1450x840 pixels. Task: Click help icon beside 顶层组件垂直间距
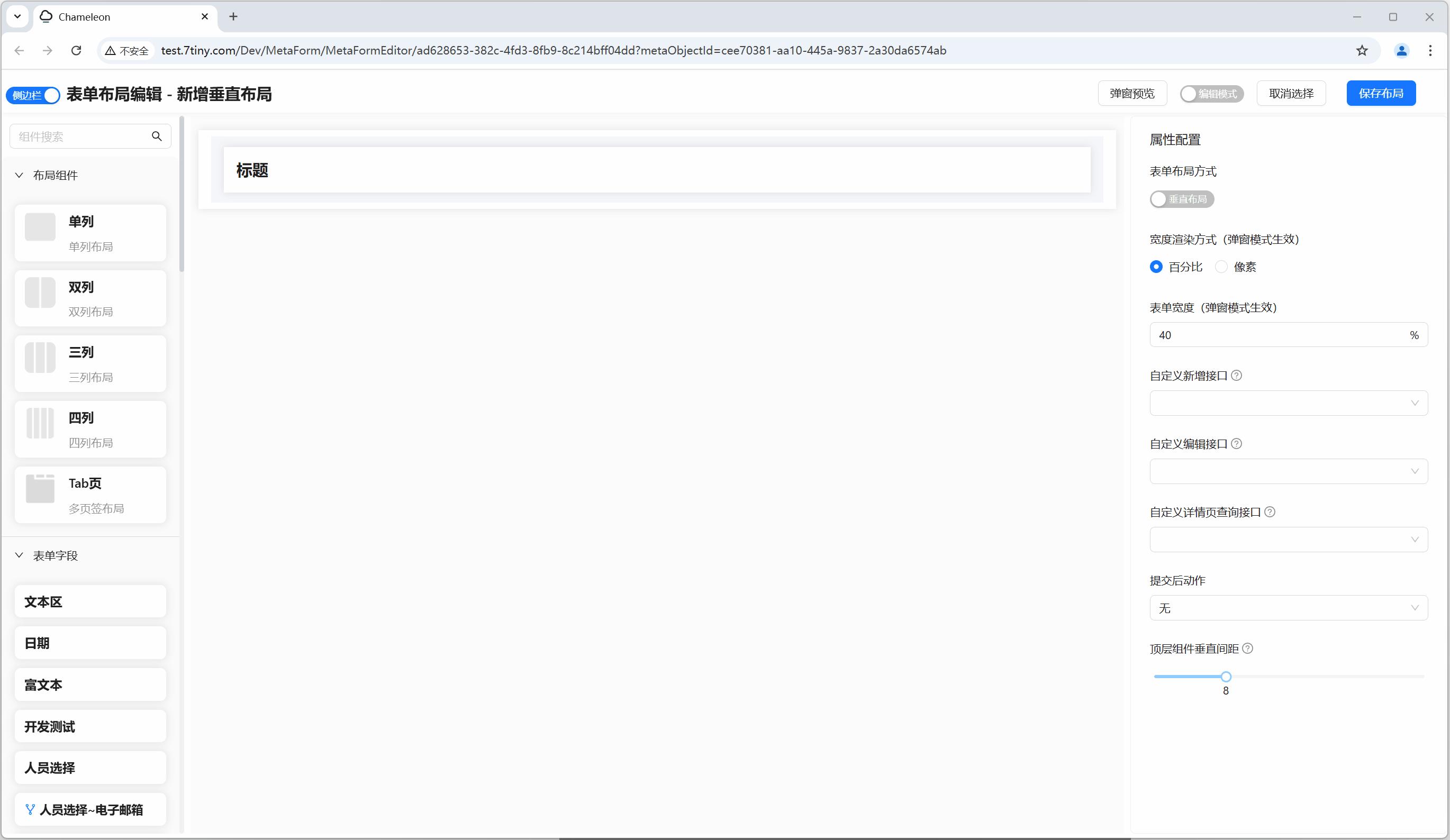tap(1247, 649)
